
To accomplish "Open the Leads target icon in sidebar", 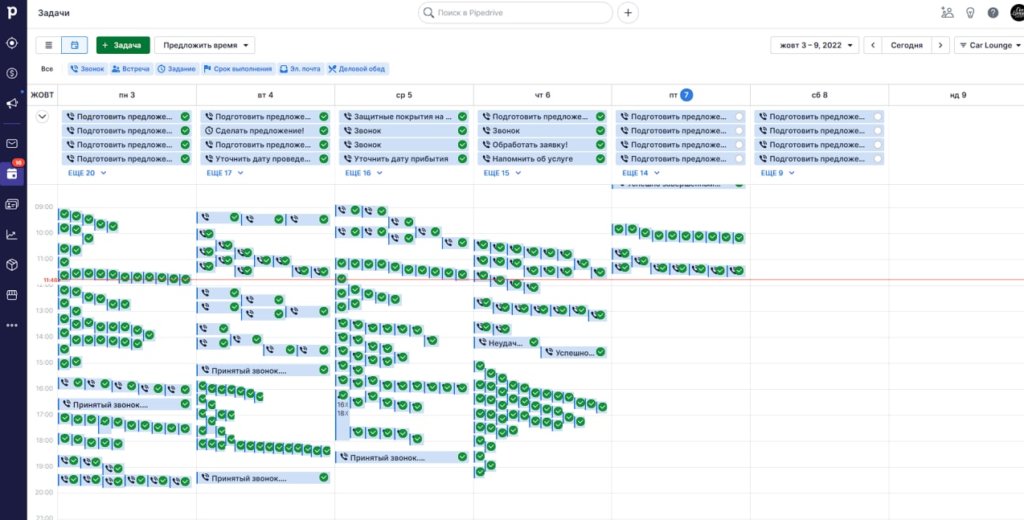I will click(x=12, y=43).
